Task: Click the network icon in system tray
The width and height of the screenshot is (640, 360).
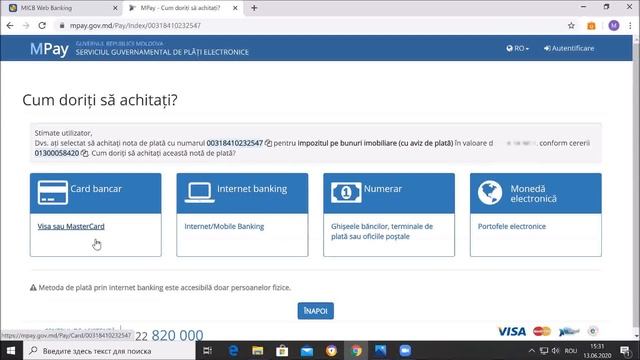Action: coord(544,351)
